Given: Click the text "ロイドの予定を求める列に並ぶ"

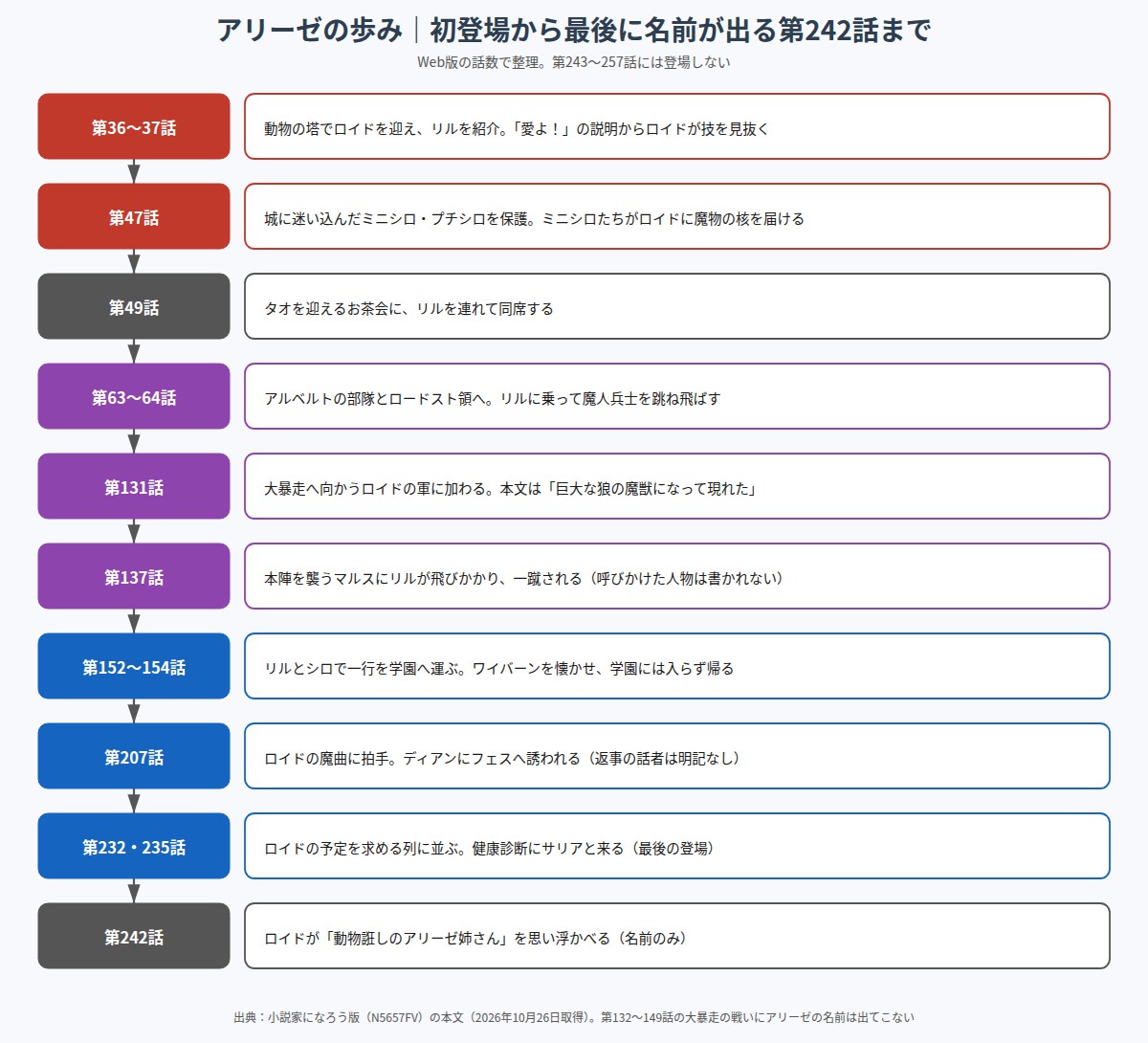Looking at the screenshot, I should pyautogui.click(x=360, y=848).
